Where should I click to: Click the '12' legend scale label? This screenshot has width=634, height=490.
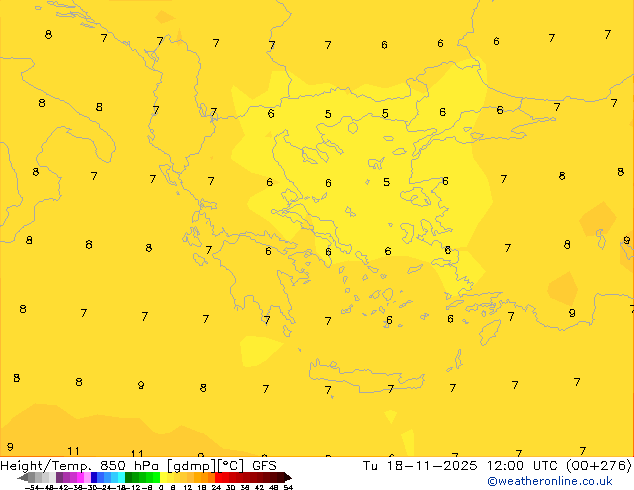188,487
